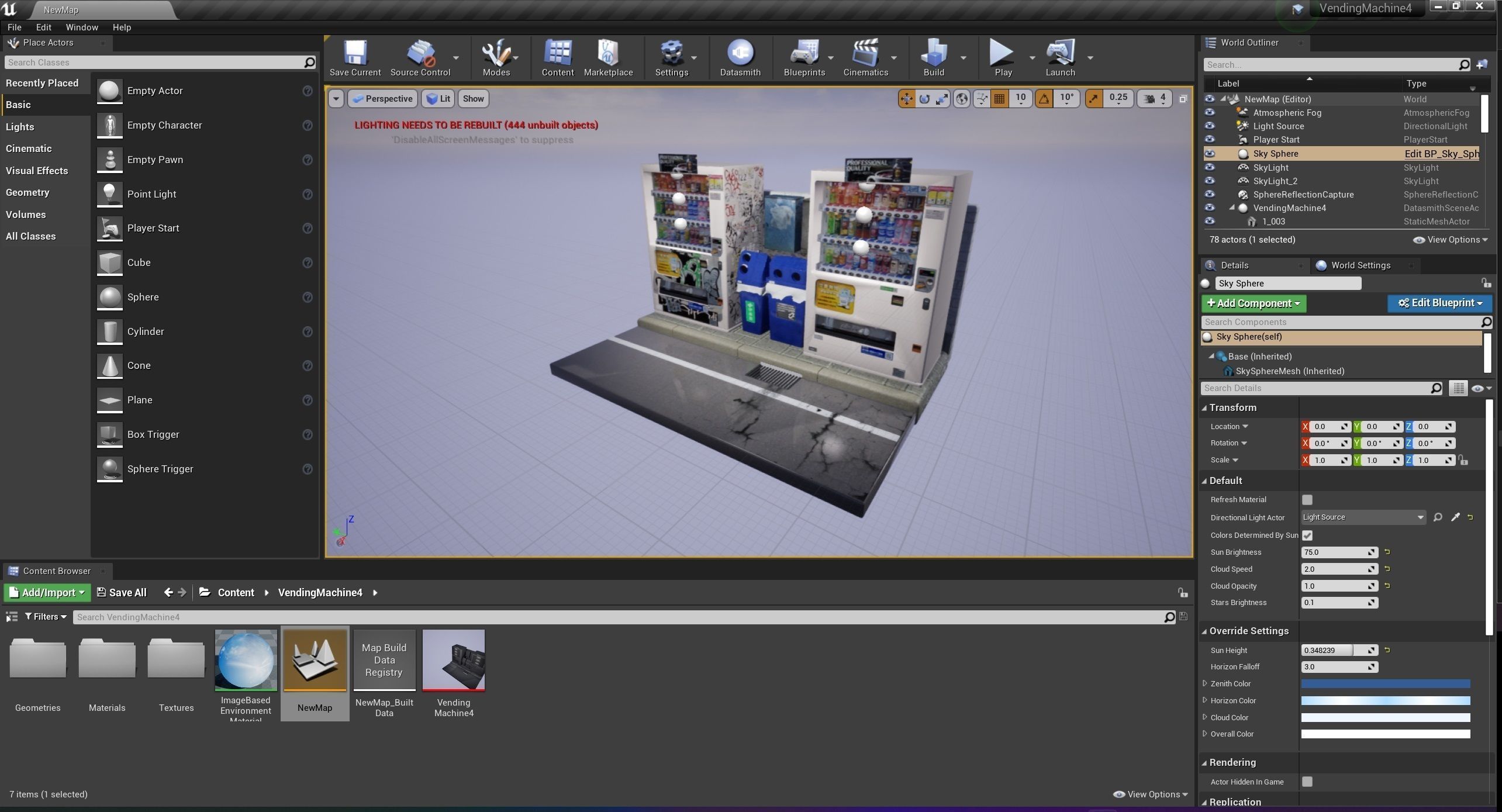Click the Search Classes input field
This screenshot has height=812, width=1502.
[160, 63]
